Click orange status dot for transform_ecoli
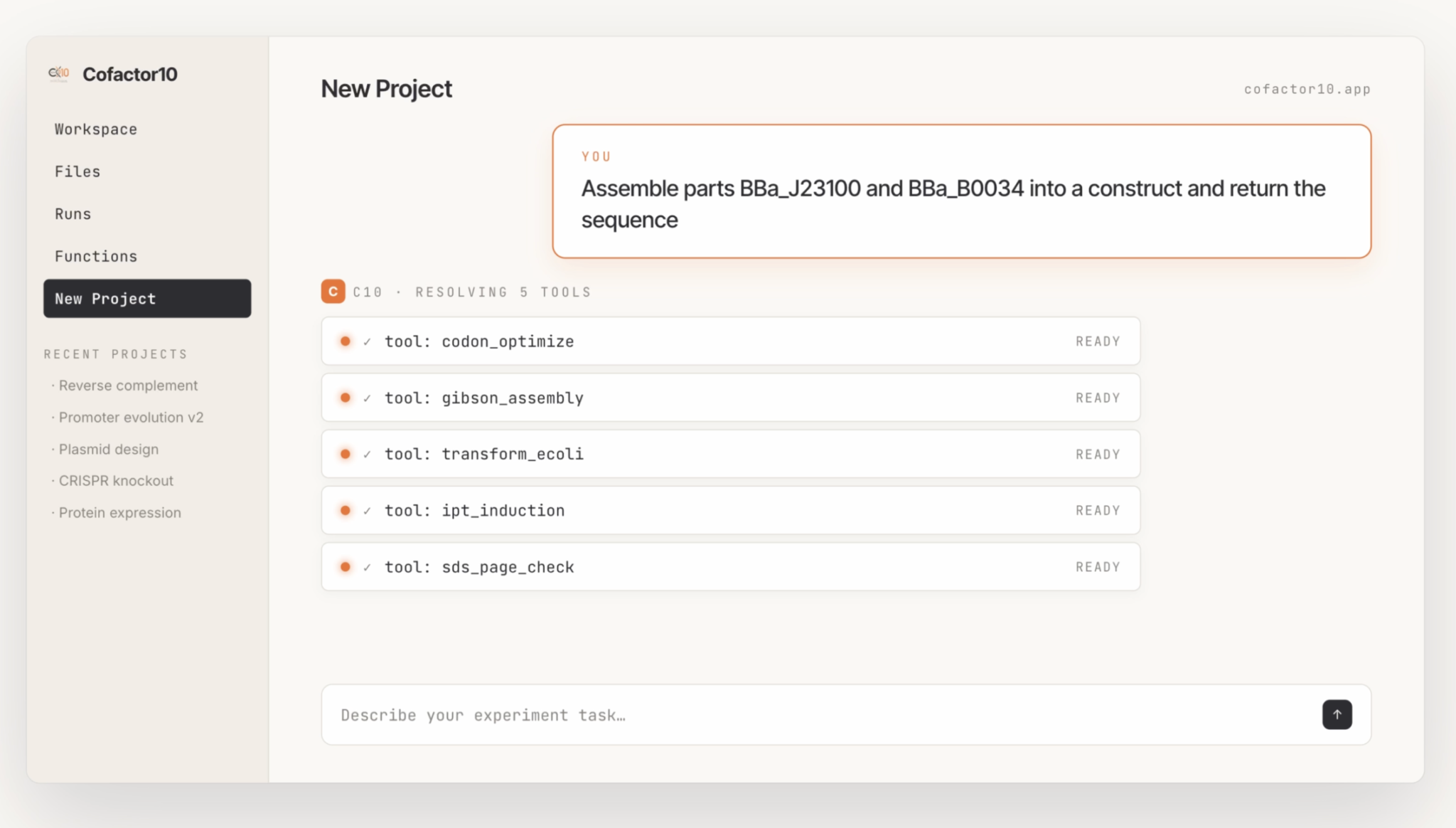1456x828 pixels. pos(345,454)
